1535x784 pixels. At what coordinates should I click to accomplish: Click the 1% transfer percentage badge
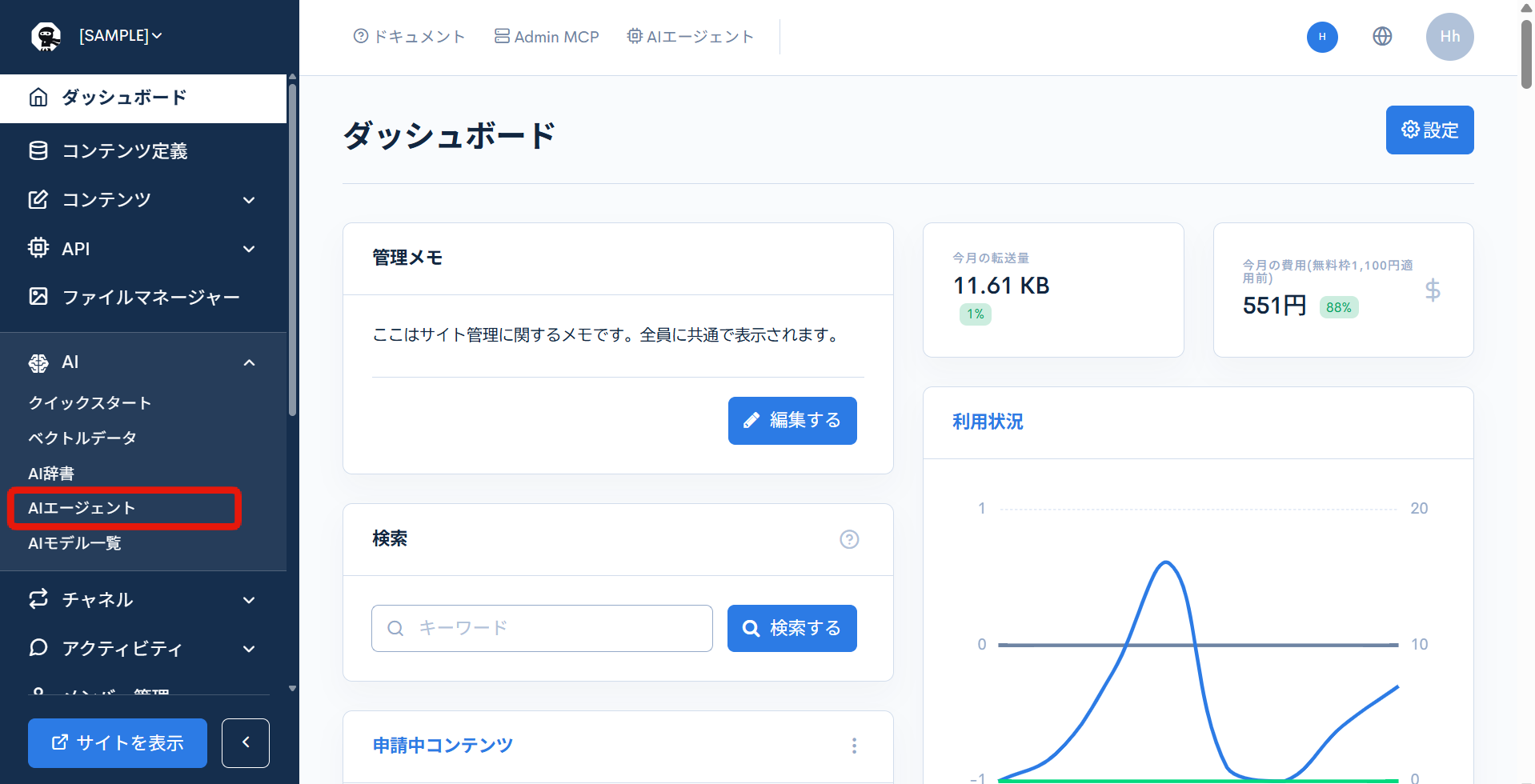coord(976,314)
